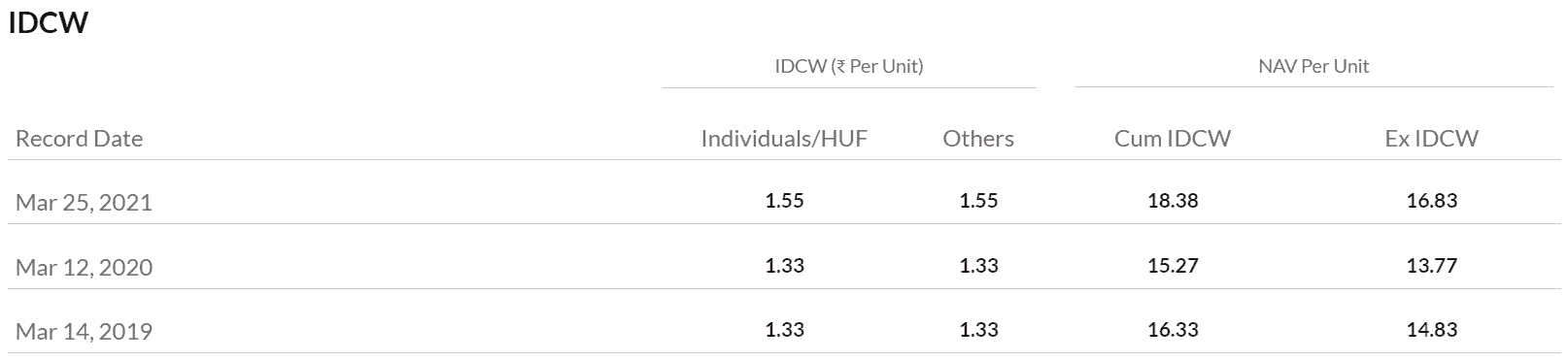The width and height of the screenshot is (1568, 361).
Task: Select the Cum IDCW column header
Action: coord(1173,139)
